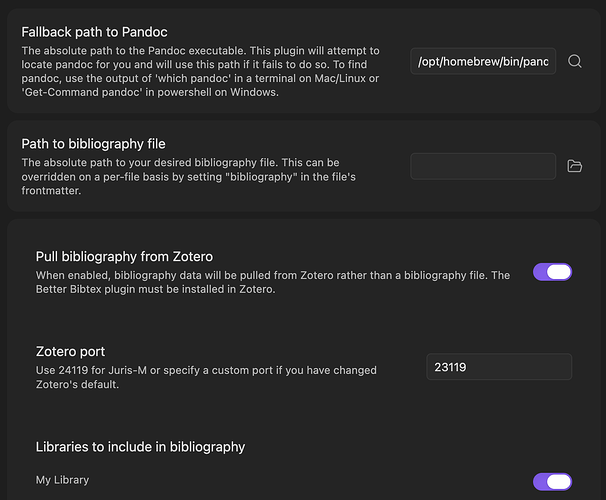The height and width of the screenshot is (500, 606).
Task: Open folder browser for bibliography file
Action: [575, 166]
